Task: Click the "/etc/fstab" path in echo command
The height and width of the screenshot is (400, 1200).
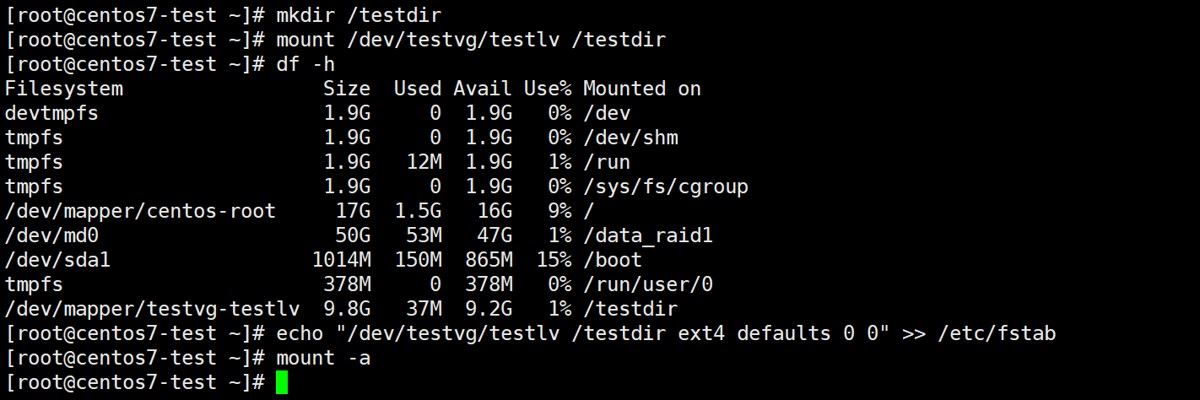Action: coord(998,333)
